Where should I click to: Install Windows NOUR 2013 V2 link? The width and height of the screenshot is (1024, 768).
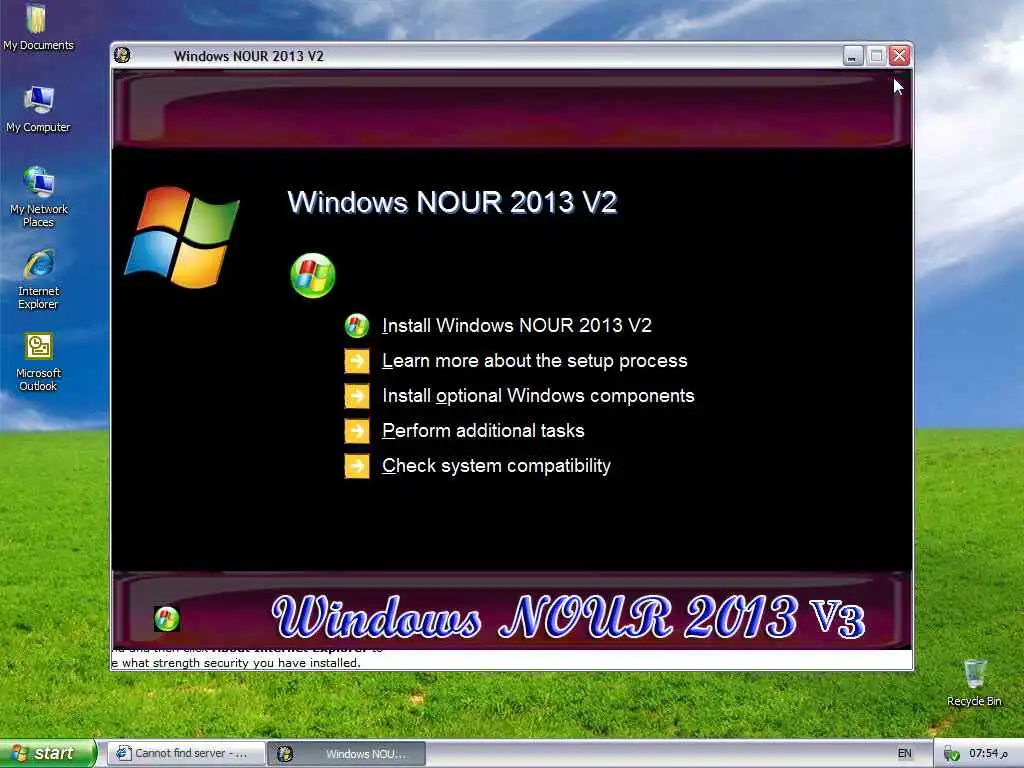pyautogui.click(x=517, y=325)
